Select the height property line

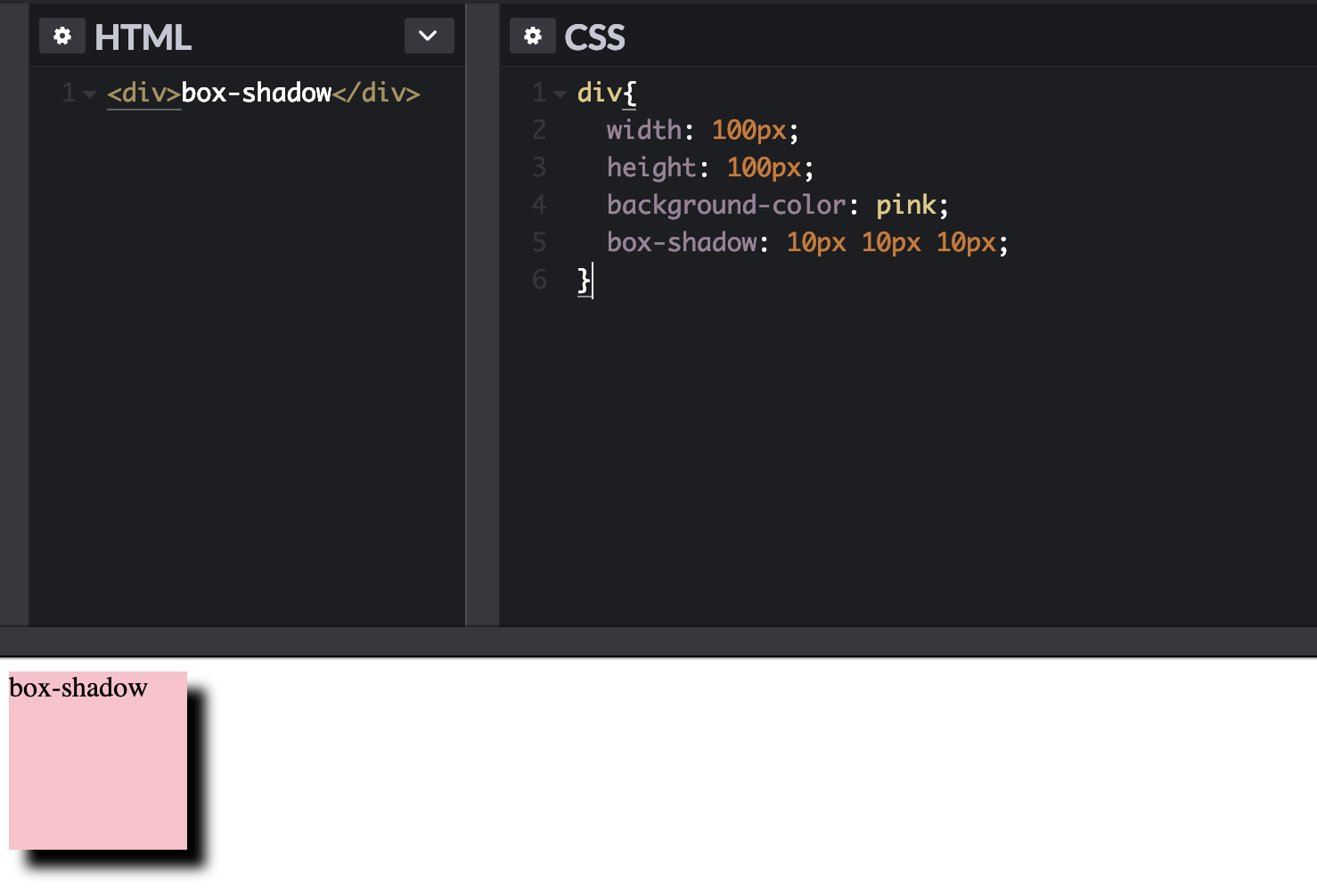coord(651,167)
